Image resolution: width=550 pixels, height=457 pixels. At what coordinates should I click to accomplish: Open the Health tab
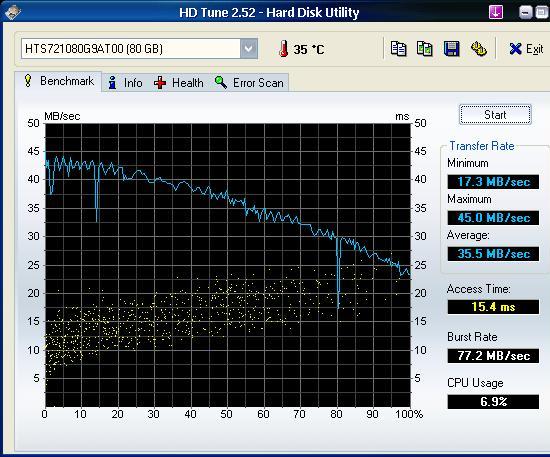point(179,83)
